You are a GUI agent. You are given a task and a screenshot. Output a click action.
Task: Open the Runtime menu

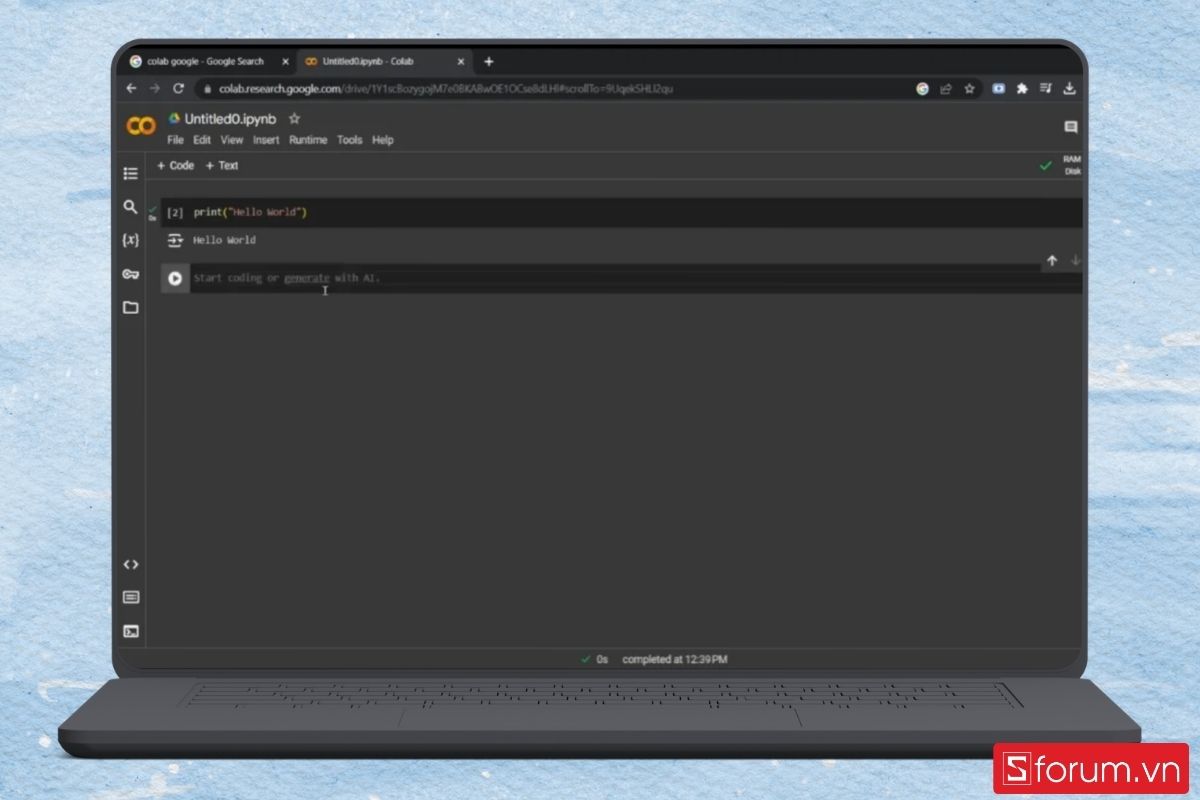pos(308,140)
